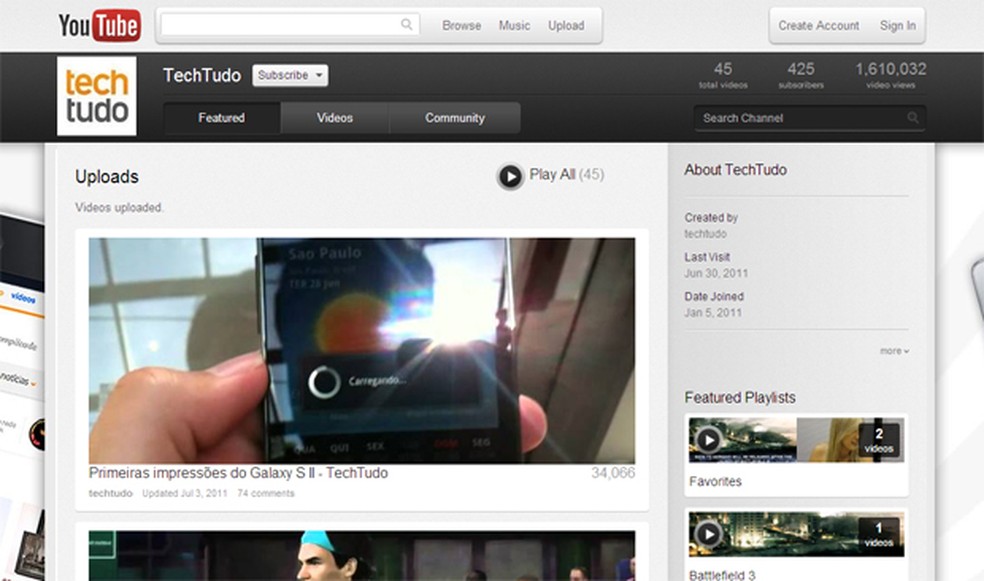Open the 74 comments link
984x581 pixels.
pyautogui.click(x=265, y=493)
